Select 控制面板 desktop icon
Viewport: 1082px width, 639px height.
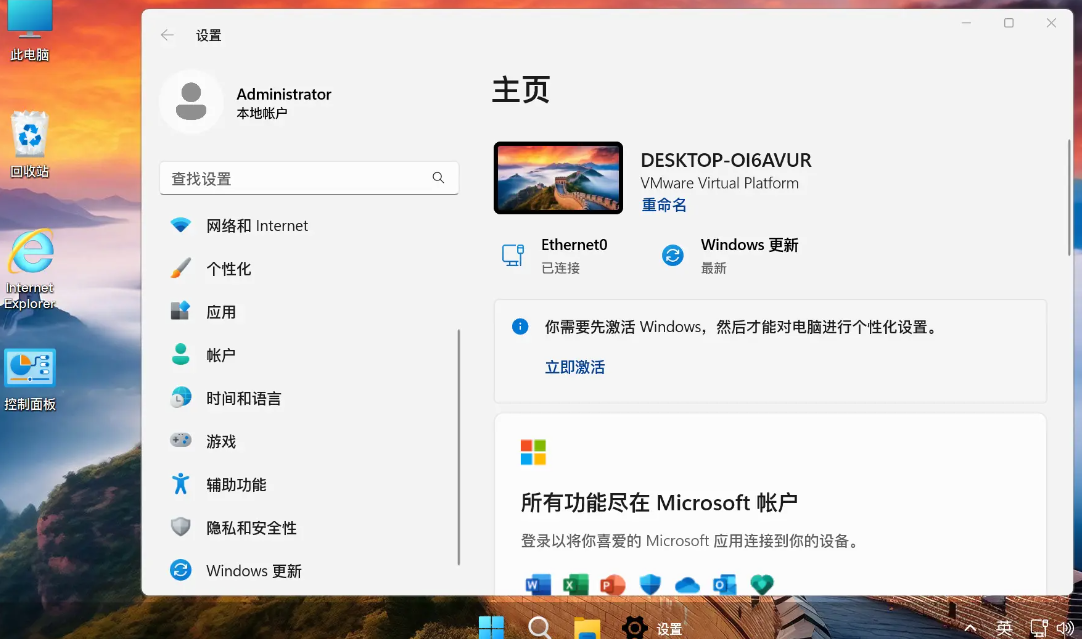pos(30,381)
